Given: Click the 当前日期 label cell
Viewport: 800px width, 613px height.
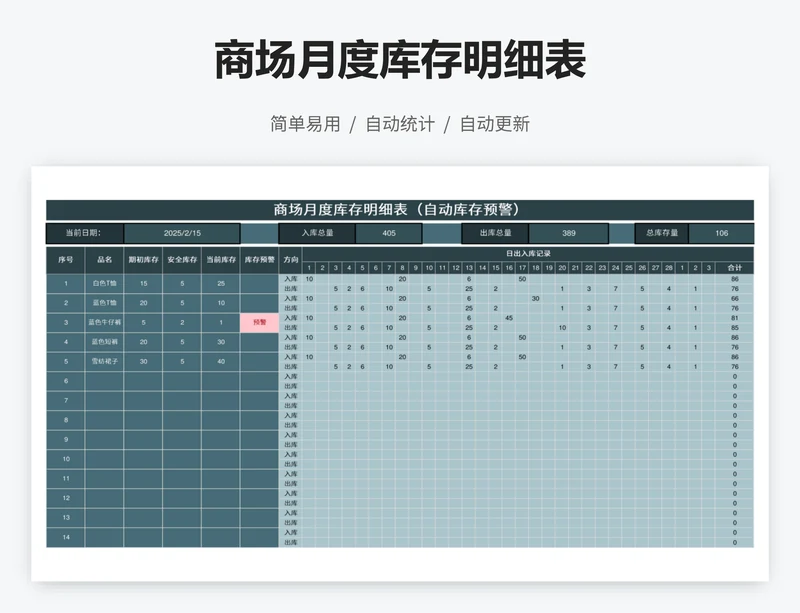Looking at the screenshot, I should pos(85,233).
